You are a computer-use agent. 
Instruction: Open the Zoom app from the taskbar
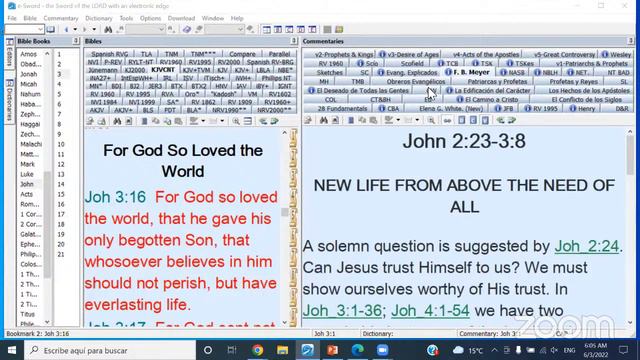[382, 350]
